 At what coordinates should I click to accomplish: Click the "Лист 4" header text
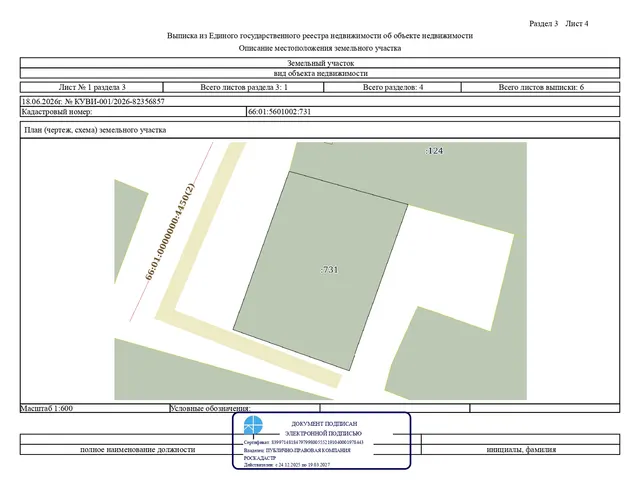click(x=577, y=24)
